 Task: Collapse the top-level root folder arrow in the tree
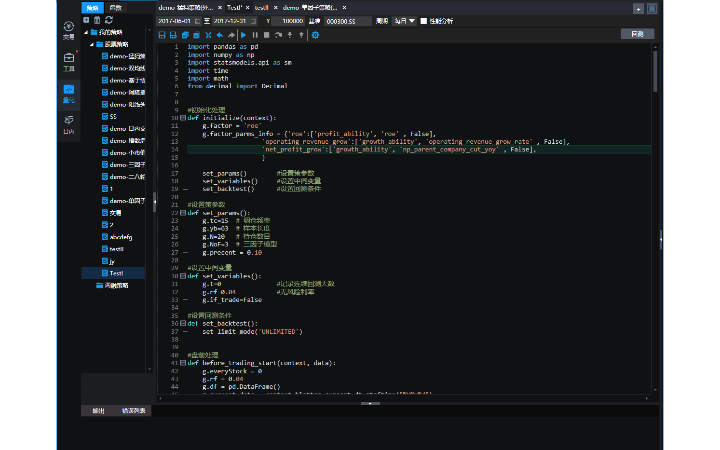pos(86,32)
